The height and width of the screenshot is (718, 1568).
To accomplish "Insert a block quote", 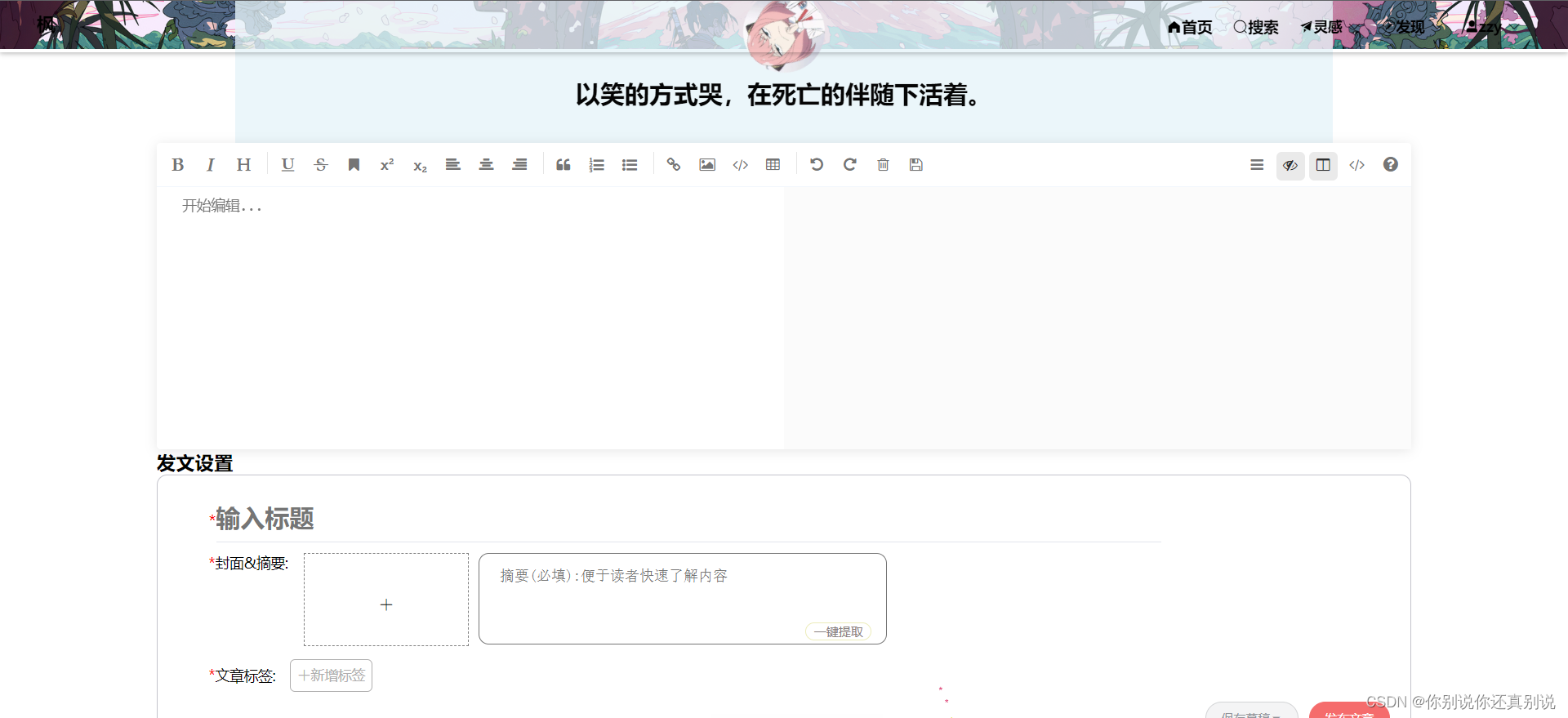I will click(x=563, y=165).
